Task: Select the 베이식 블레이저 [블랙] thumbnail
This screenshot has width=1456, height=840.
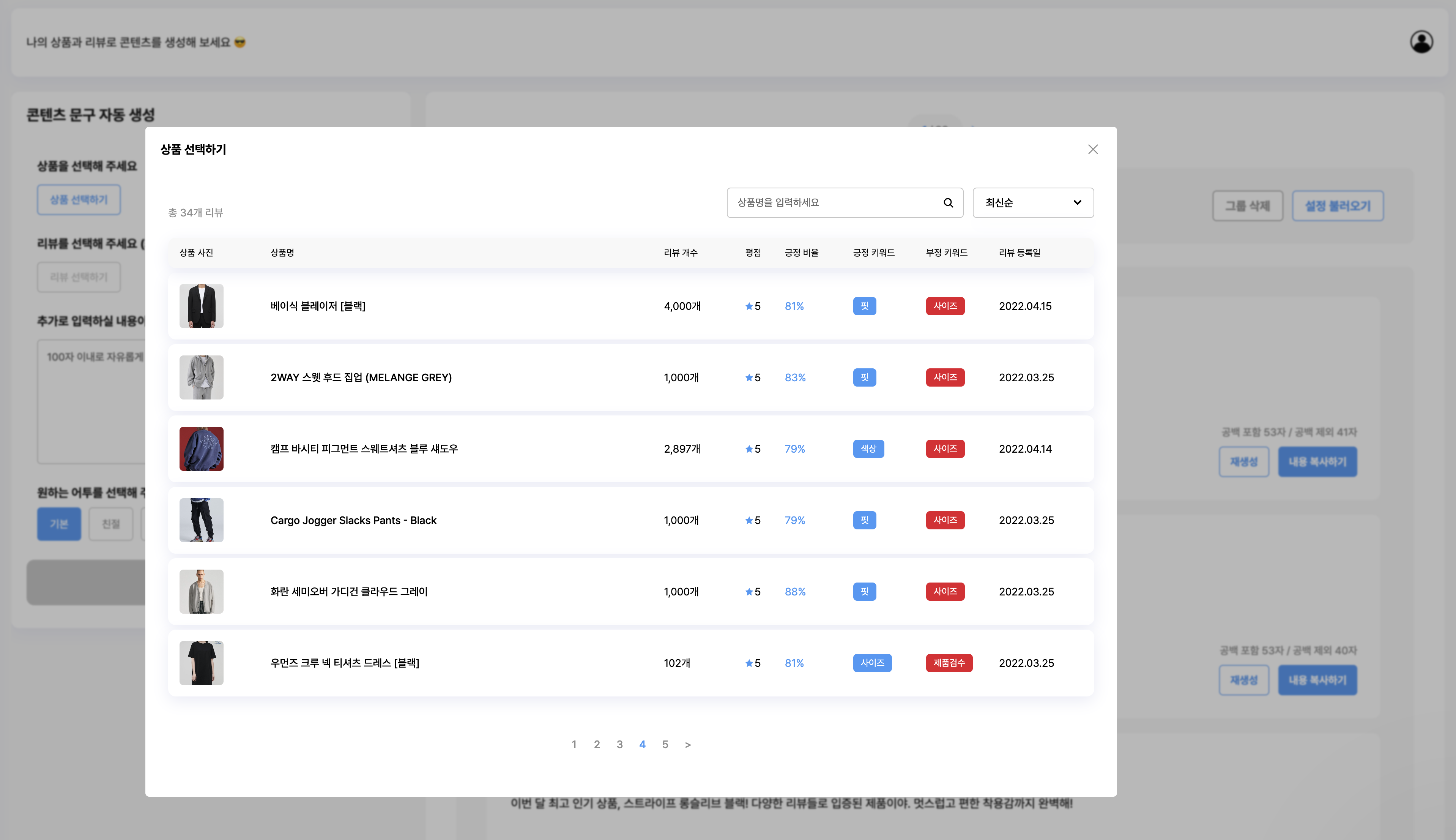Action: [201, 306]
